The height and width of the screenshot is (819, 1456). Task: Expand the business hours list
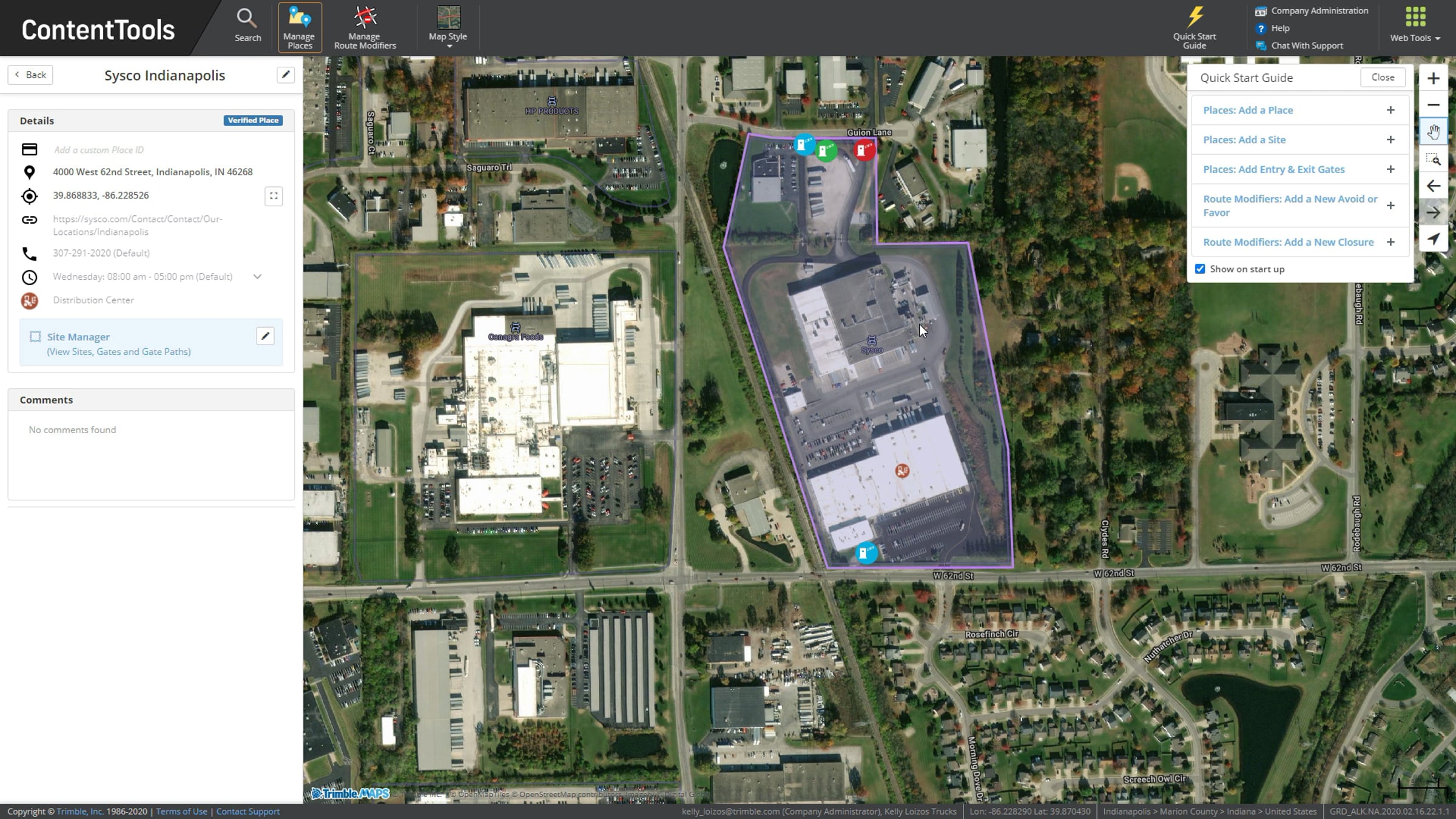(x=257, y=277)
